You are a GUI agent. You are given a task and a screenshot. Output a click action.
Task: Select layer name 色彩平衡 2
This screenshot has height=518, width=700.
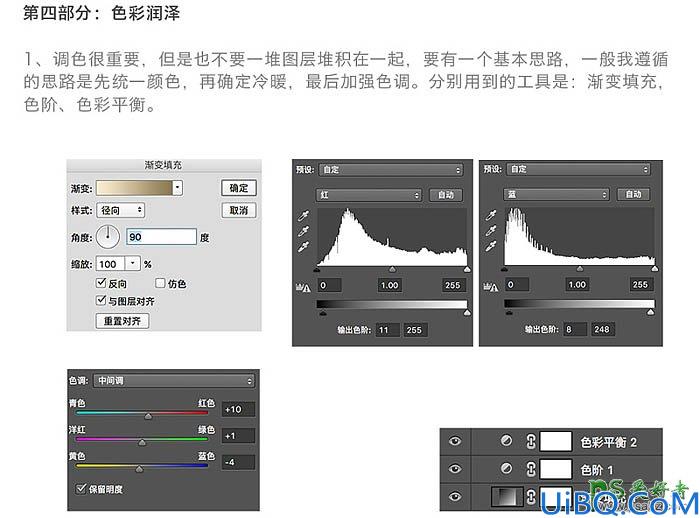608,442
